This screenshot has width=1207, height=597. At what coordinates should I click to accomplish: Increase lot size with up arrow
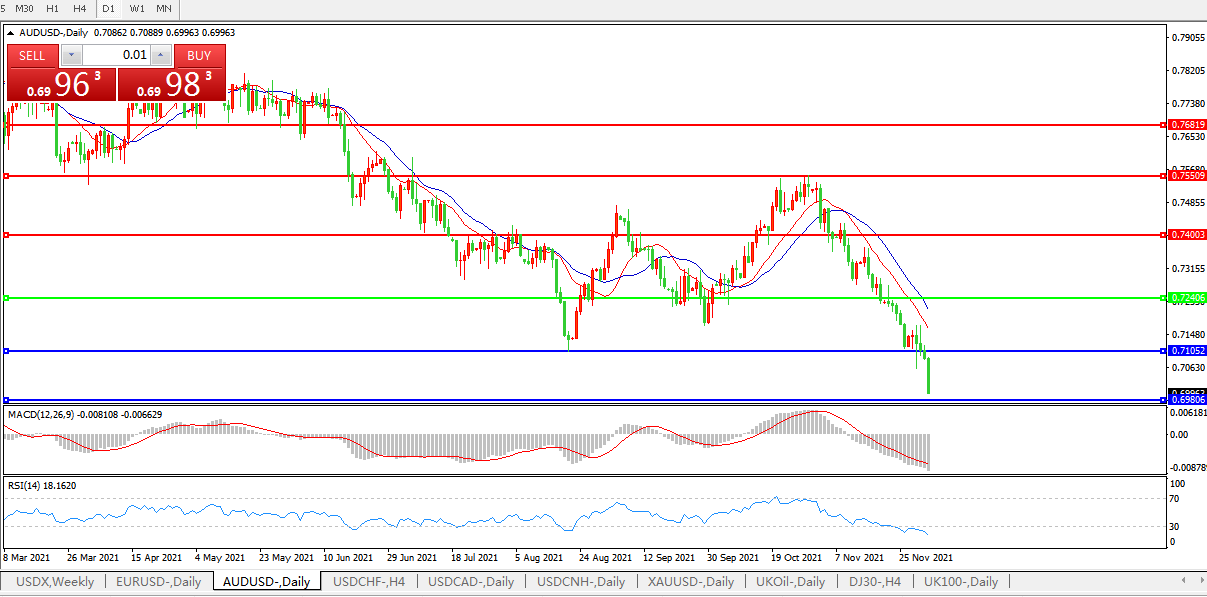point(160,55)
